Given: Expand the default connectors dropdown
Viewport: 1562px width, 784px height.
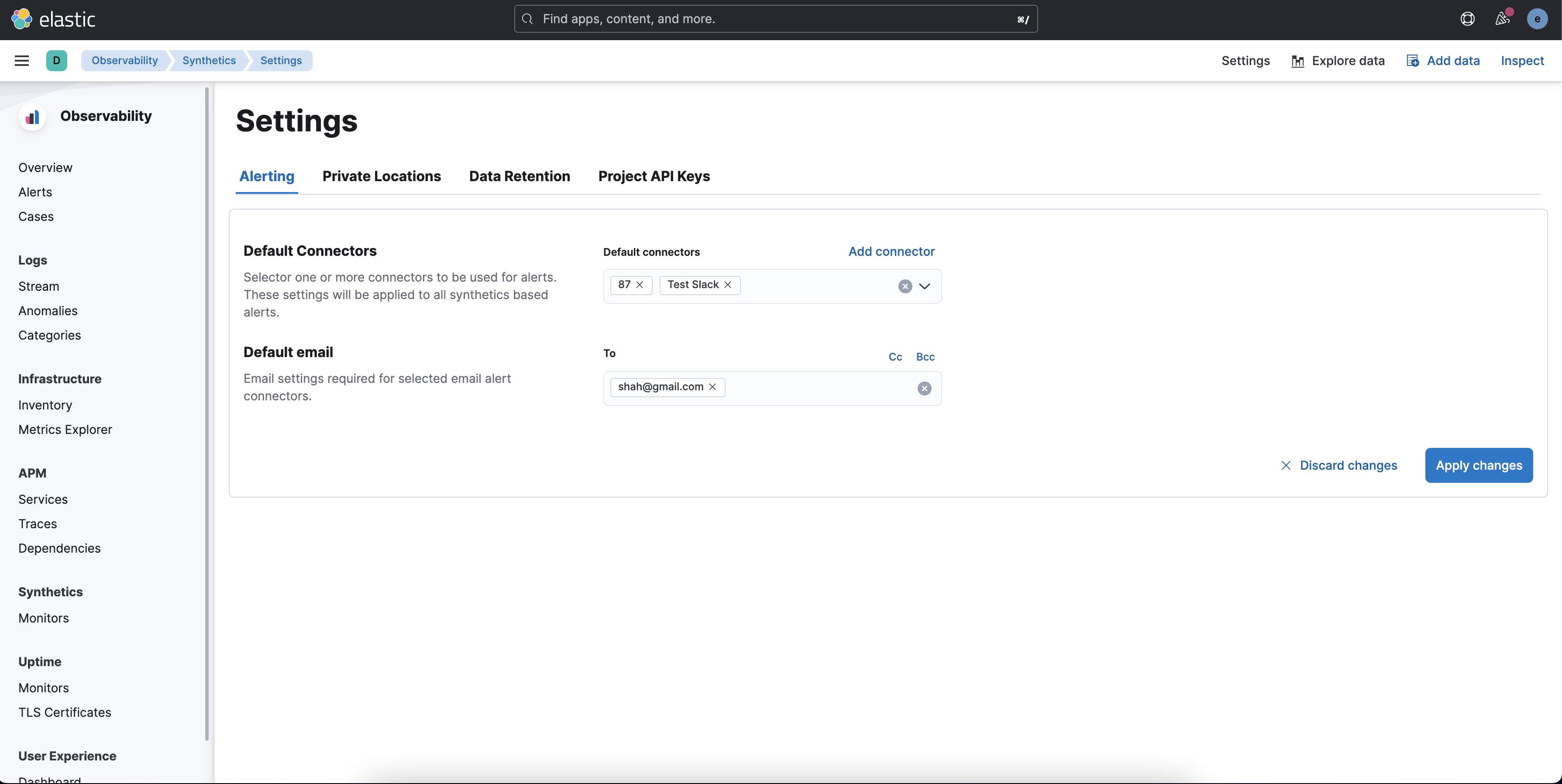Looking at the screenshot, I should [924, 286].
